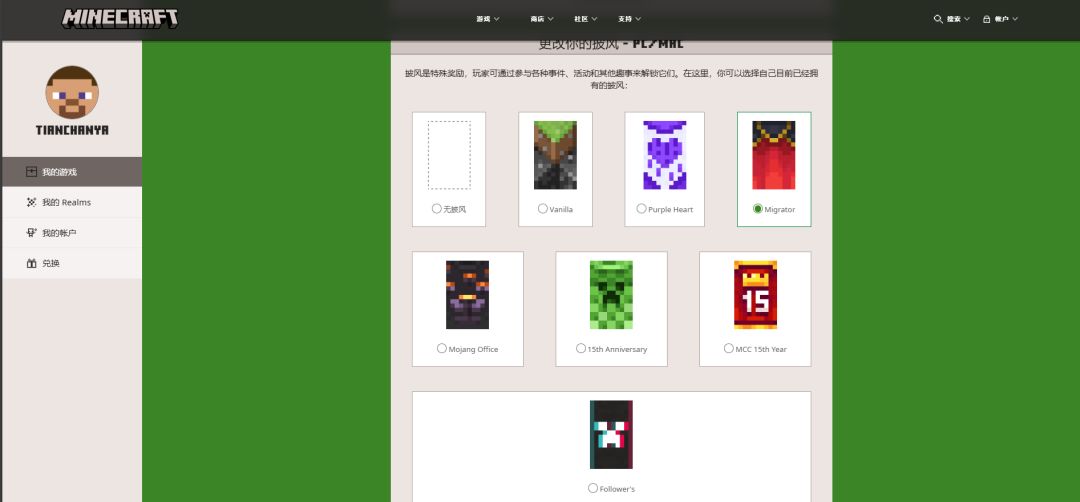Select the Vanilla cape radio button
1080x502 pixels.
[543, 209]
